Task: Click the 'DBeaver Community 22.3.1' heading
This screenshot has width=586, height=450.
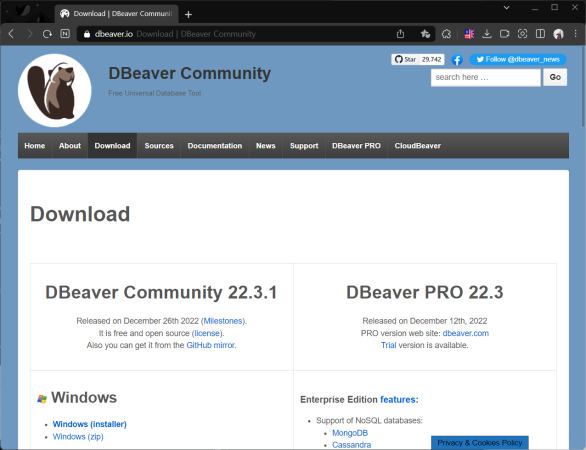Action: click(161, 292)
